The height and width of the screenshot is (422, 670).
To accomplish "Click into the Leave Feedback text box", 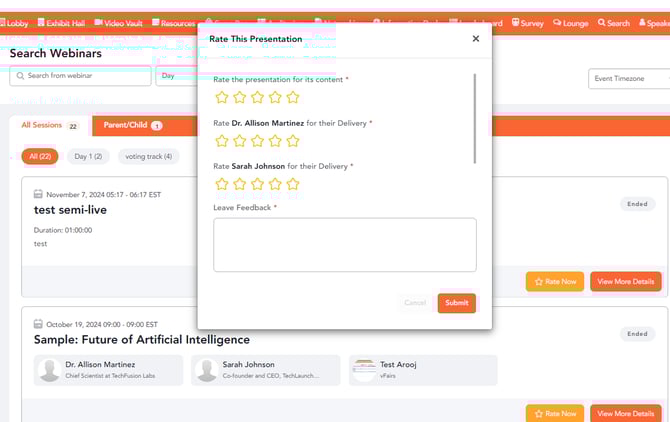I will coord(344,244).
